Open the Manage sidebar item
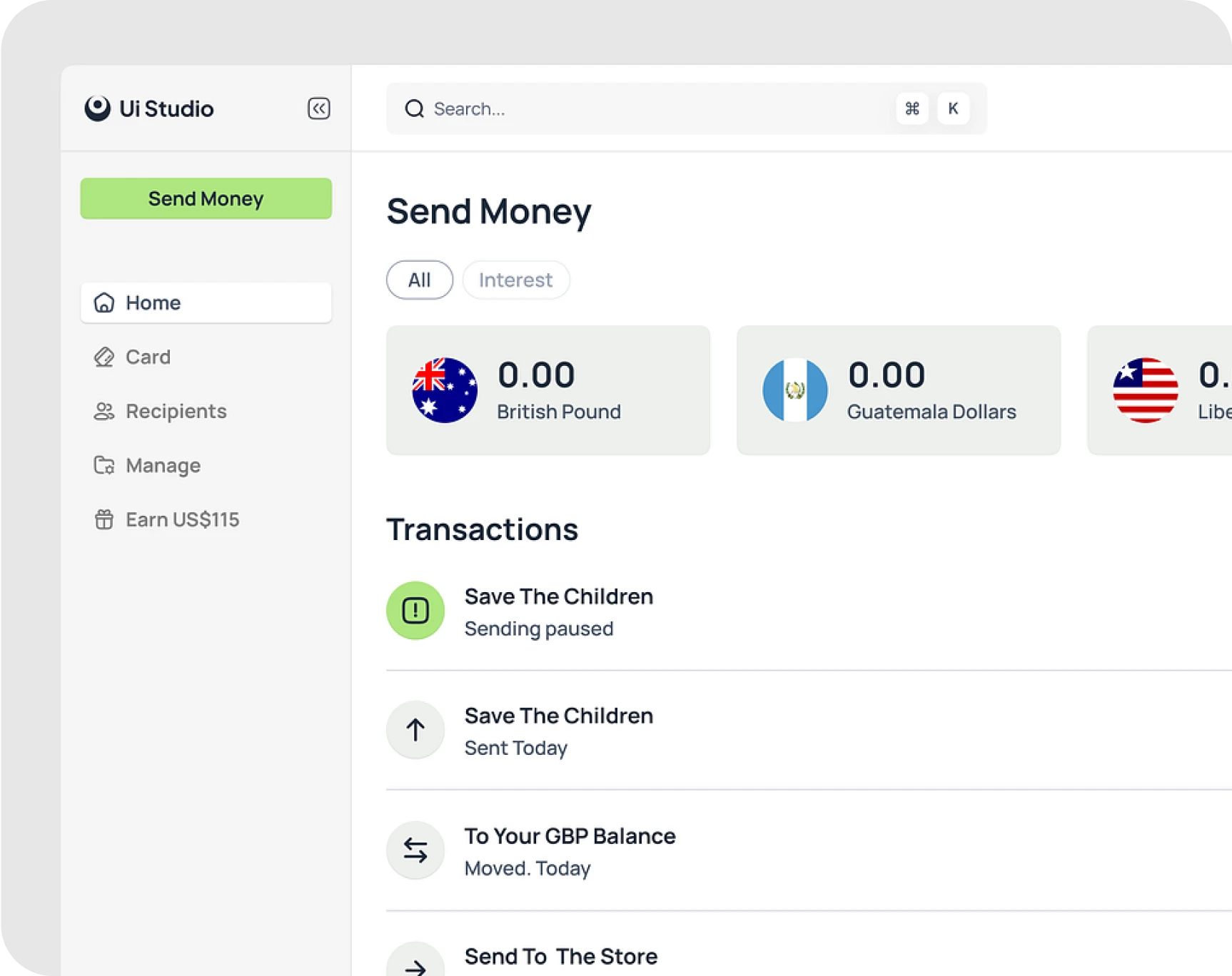The width and height of the screenshot is (1232, 976). pos(163,465)
